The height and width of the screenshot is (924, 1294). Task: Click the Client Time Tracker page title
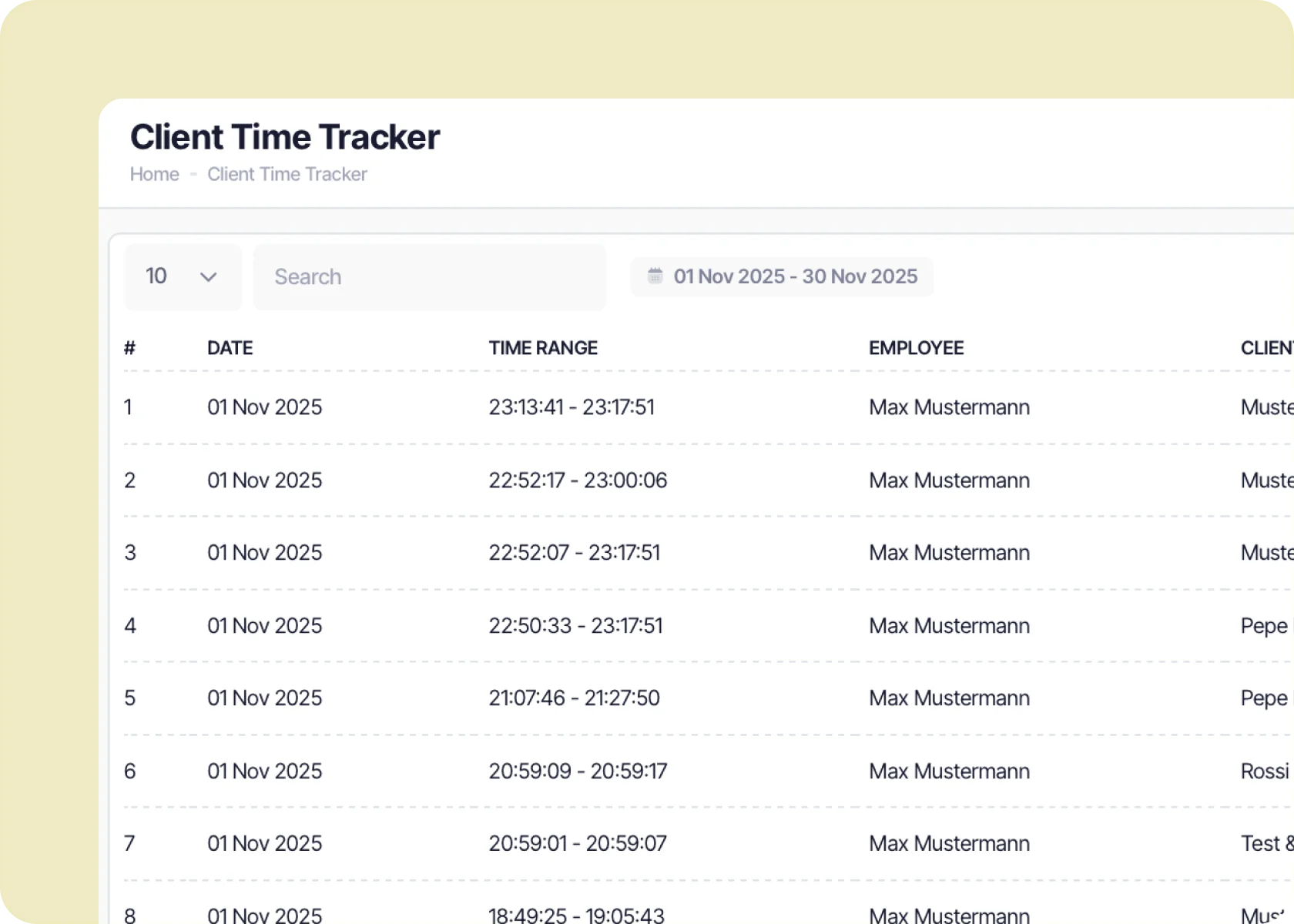285,137
